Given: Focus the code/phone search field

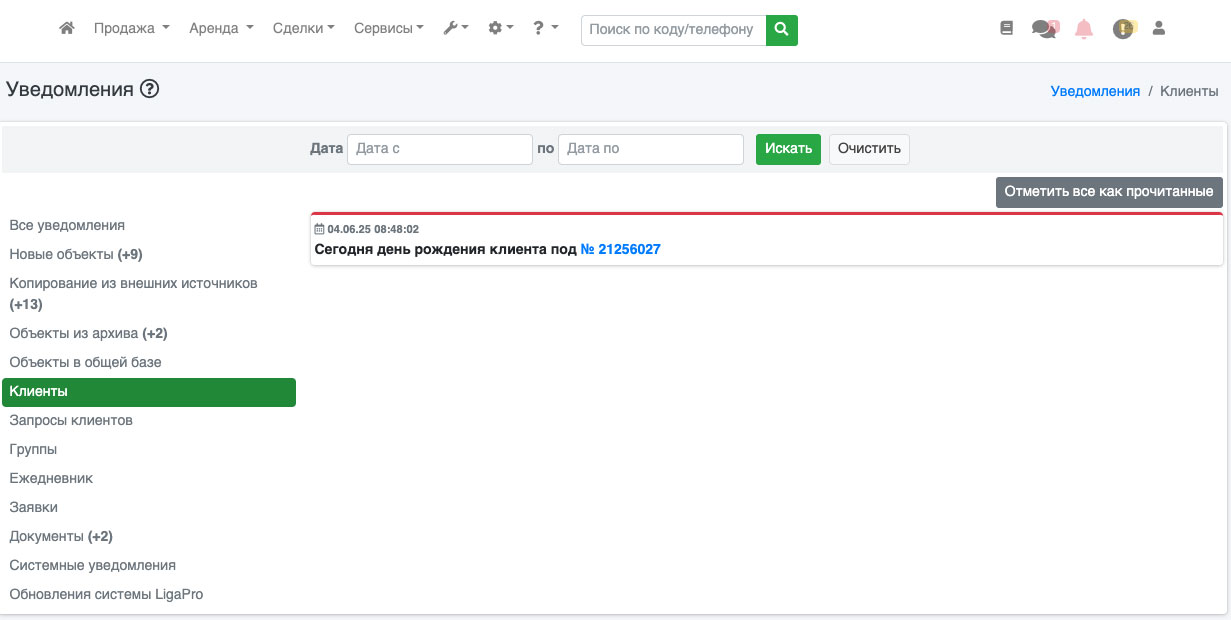Looking at the screenshot, I should [x=673, y=30].
